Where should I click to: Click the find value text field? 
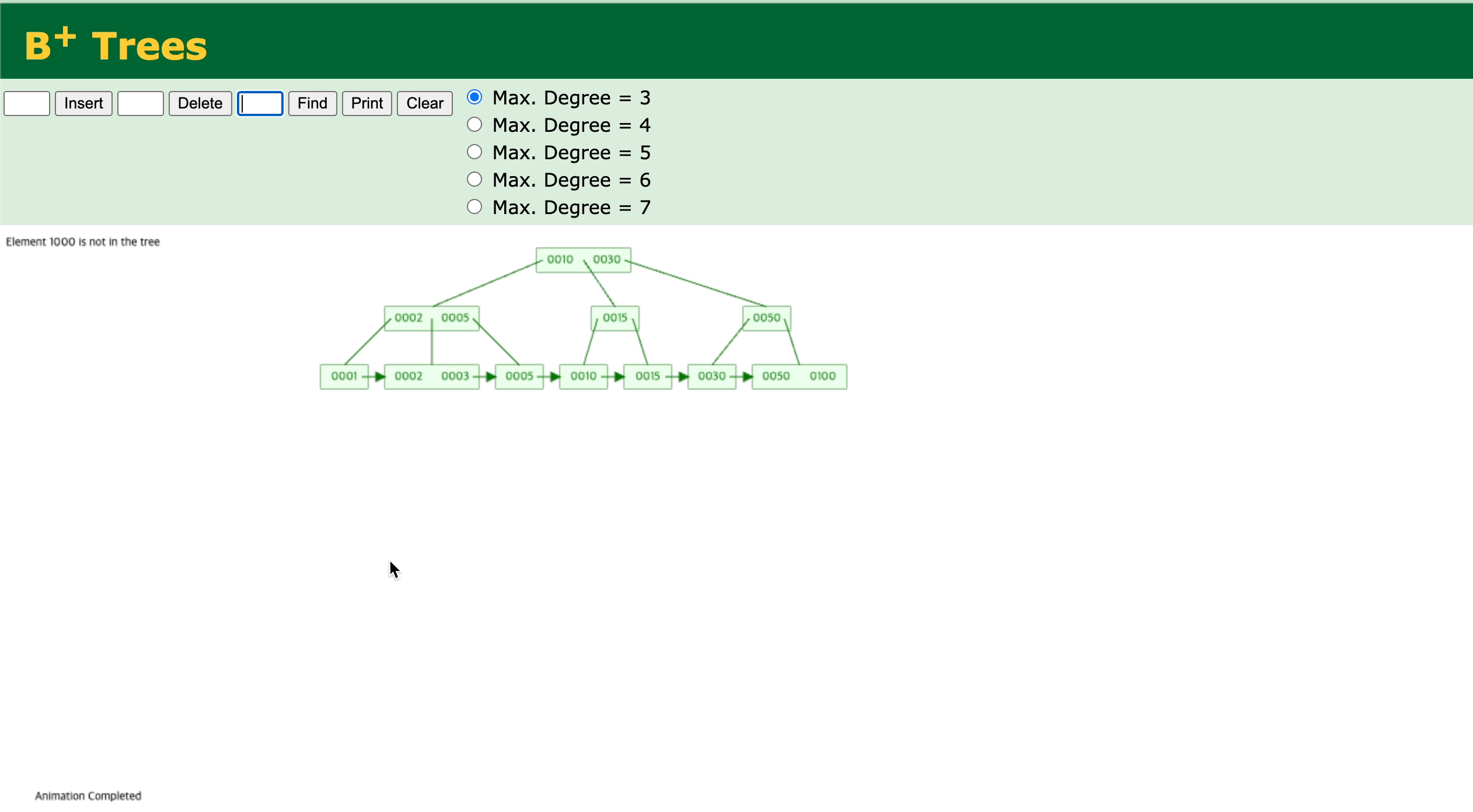(260, 103)
